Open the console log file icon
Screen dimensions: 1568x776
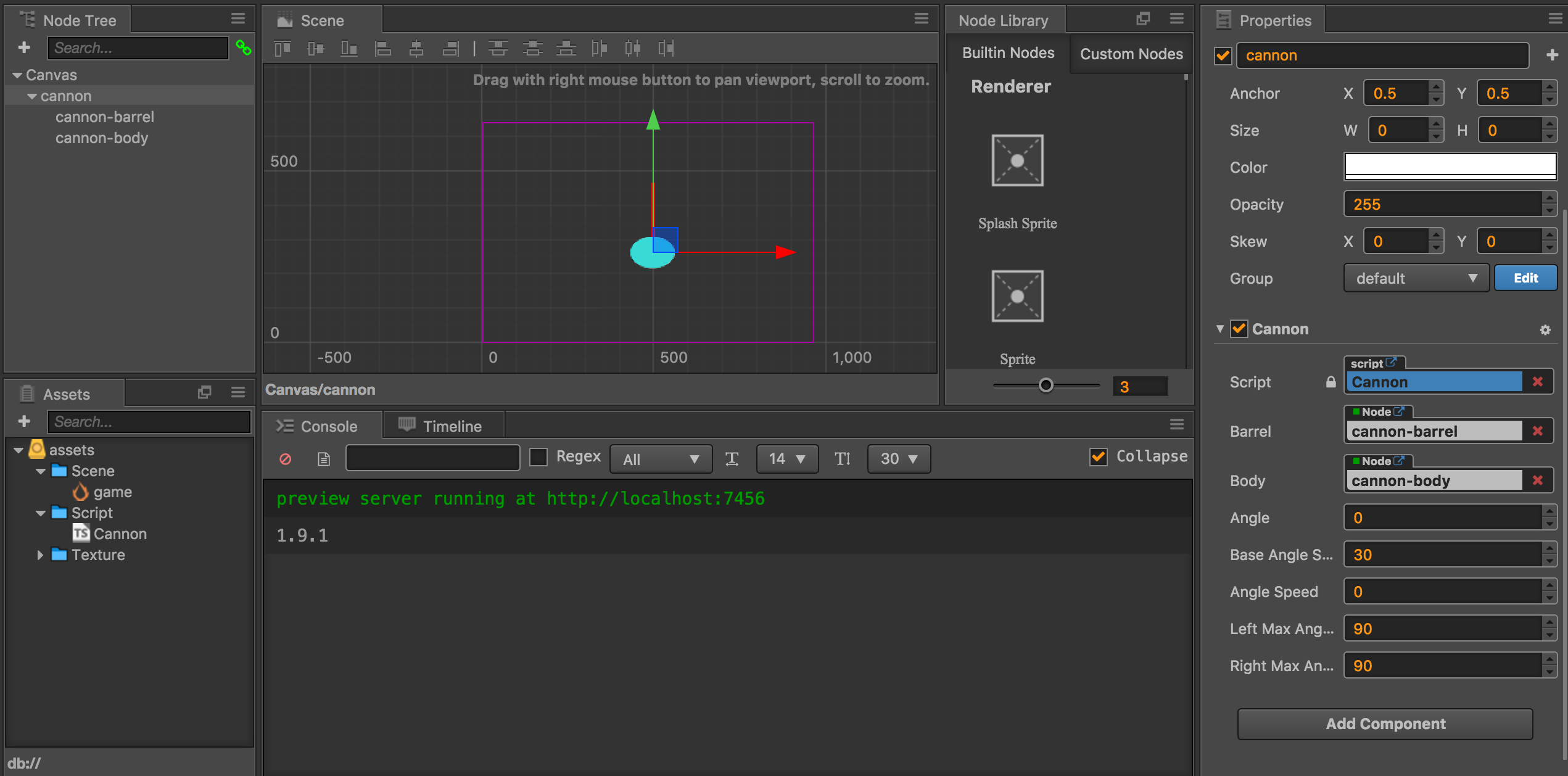(x=324, y=459)
